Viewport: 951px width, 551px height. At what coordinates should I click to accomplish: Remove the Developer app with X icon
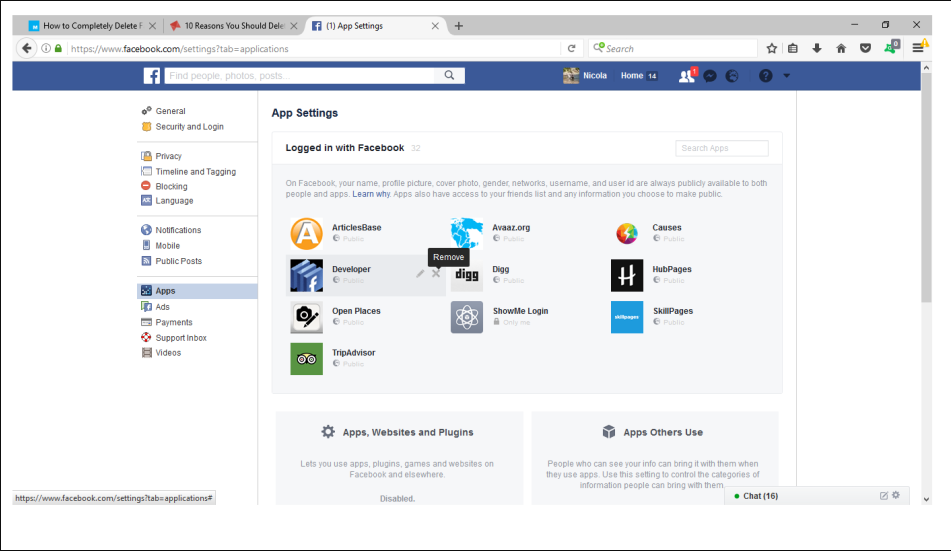(436, 274)
